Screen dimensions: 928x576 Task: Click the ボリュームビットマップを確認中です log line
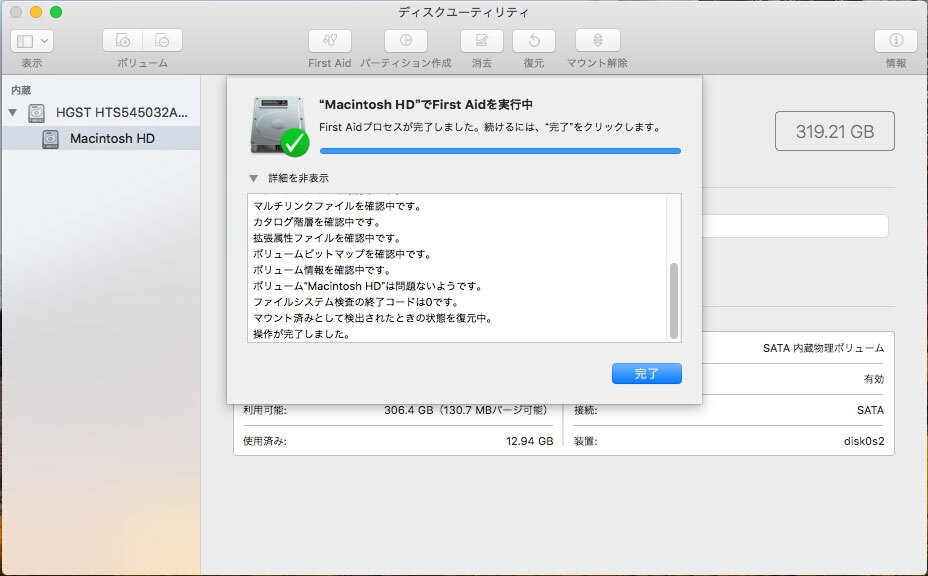pos(343,254)
